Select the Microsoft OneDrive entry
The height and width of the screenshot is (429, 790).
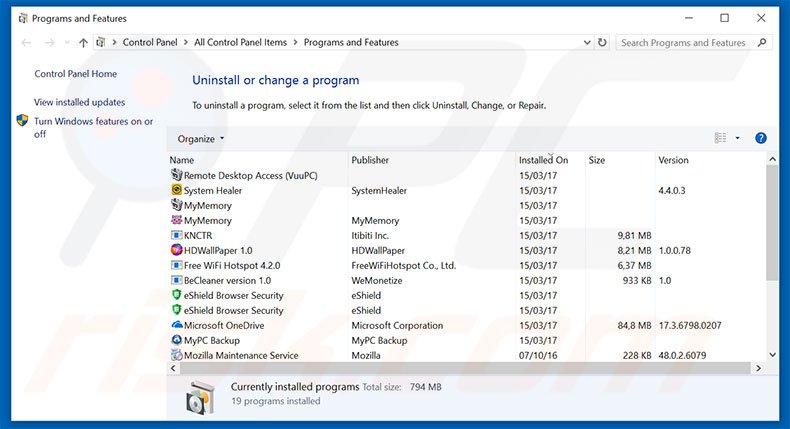(224, 326)
